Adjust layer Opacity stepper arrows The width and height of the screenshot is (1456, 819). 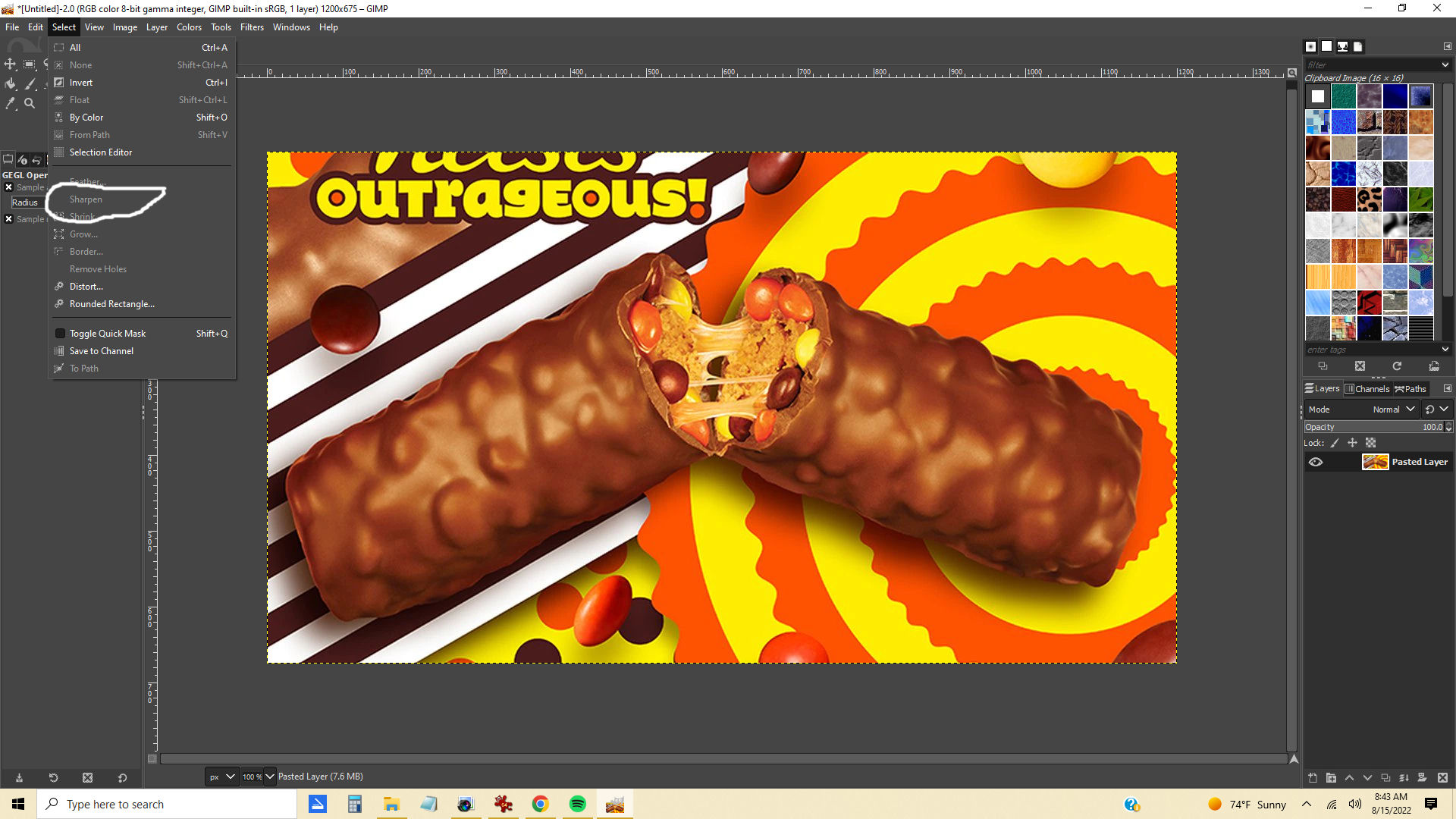pos(1448,428)
